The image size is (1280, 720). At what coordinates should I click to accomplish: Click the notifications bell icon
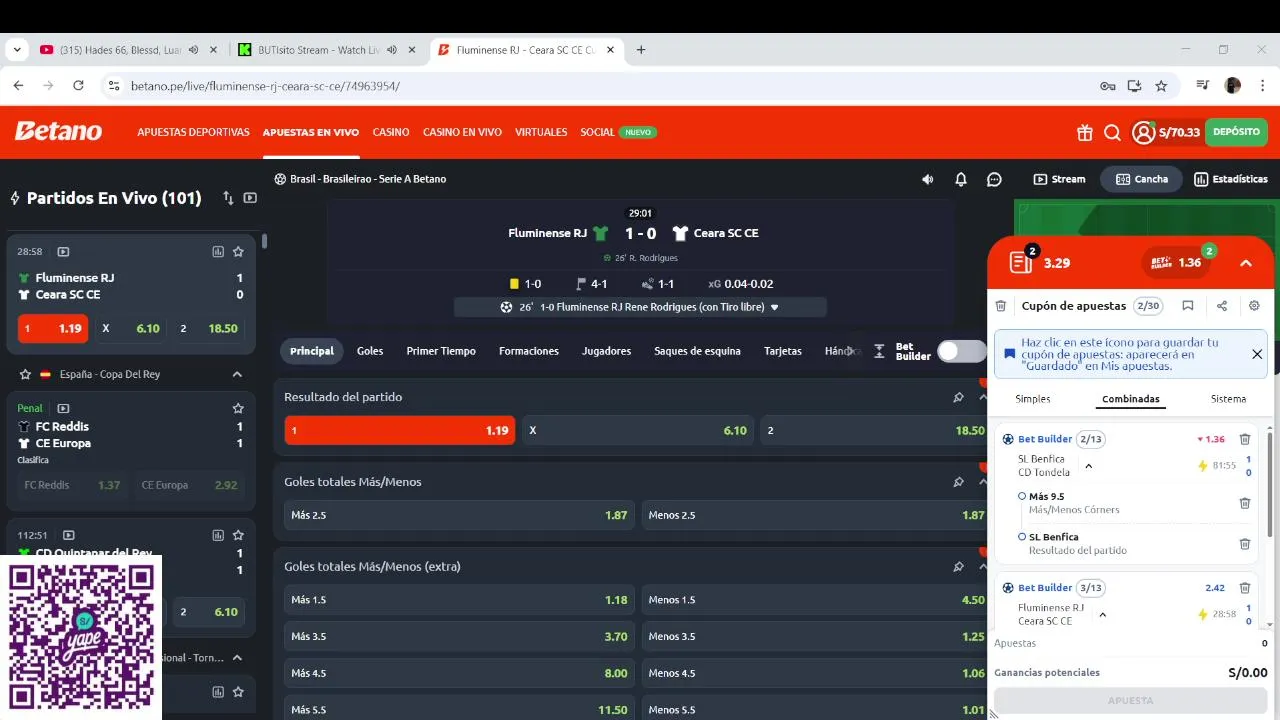click(x=961, y=179)
